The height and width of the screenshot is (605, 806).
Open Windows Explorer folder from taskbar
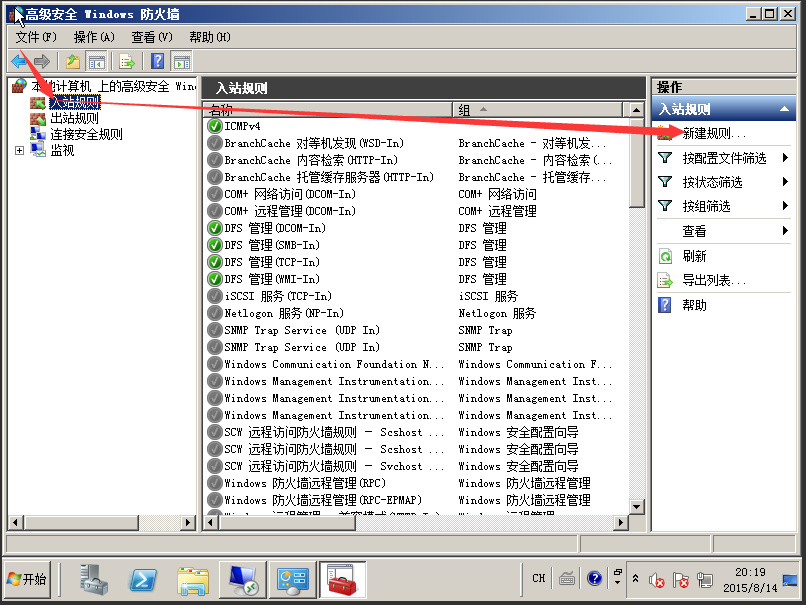pyautogui.click(x=193, y=580)
